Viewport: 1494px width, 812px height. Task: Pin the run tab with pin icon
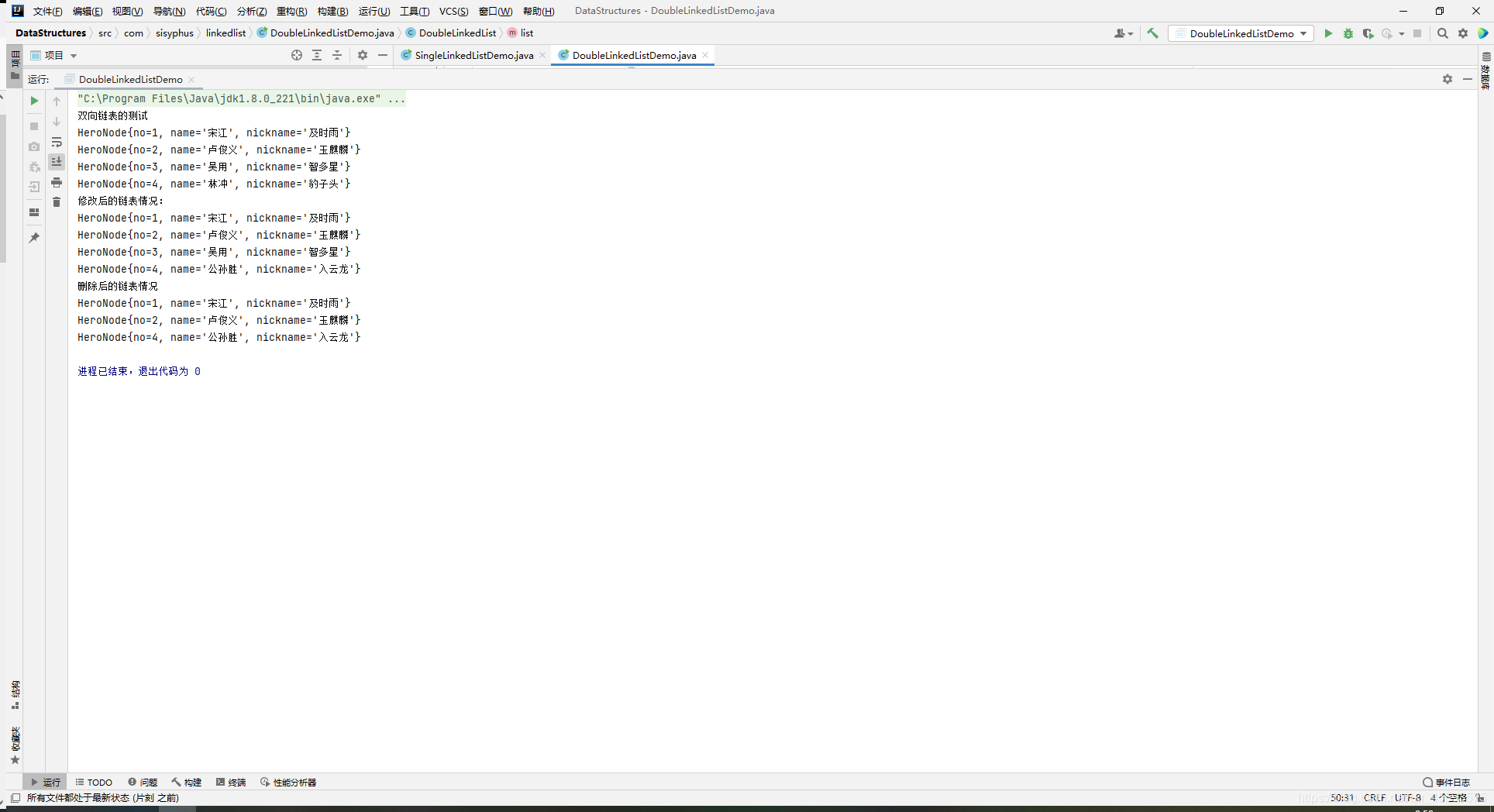pos(34,238)
